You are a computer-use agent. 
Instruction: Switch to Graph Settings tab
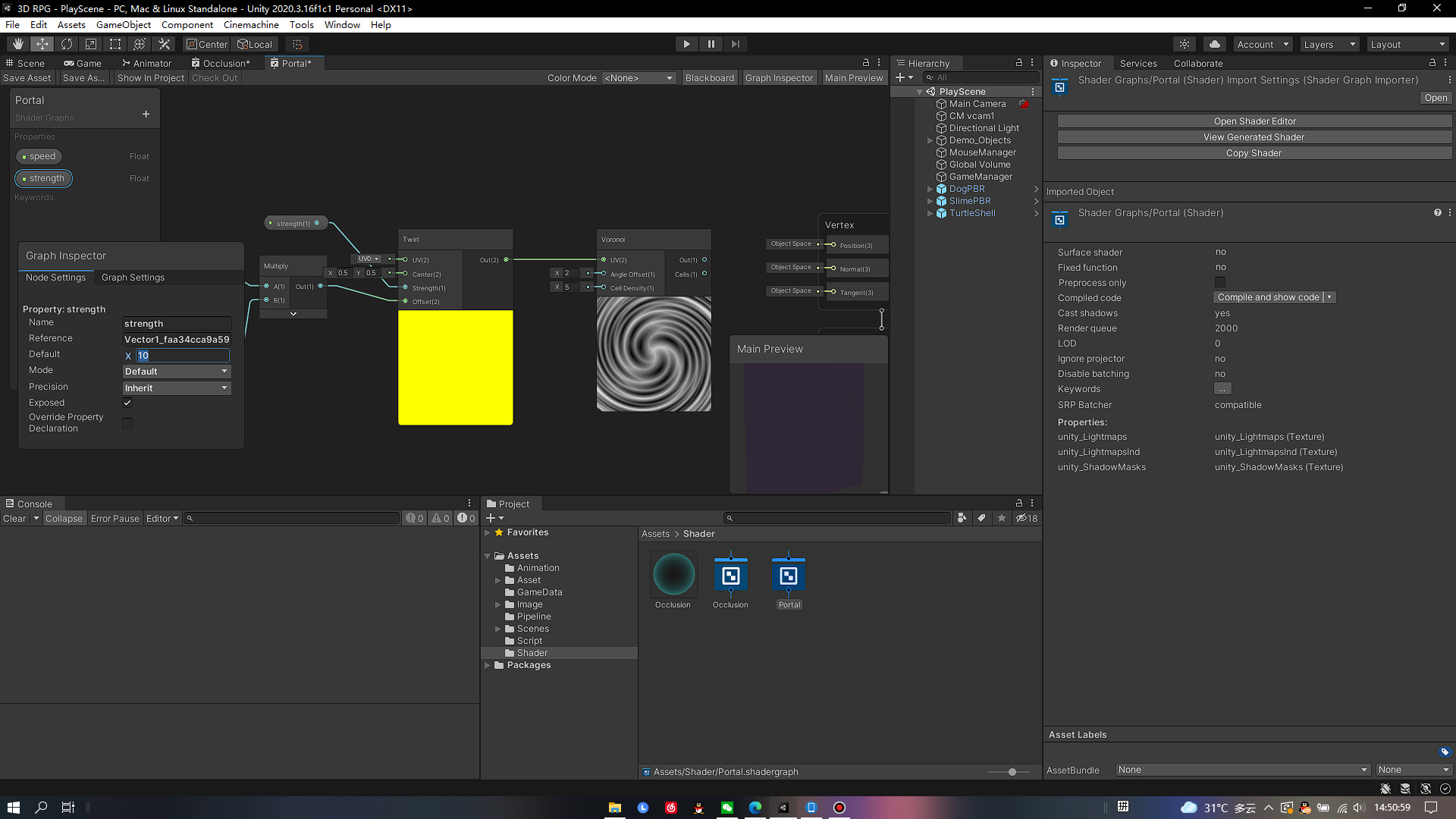coord(133,278)
